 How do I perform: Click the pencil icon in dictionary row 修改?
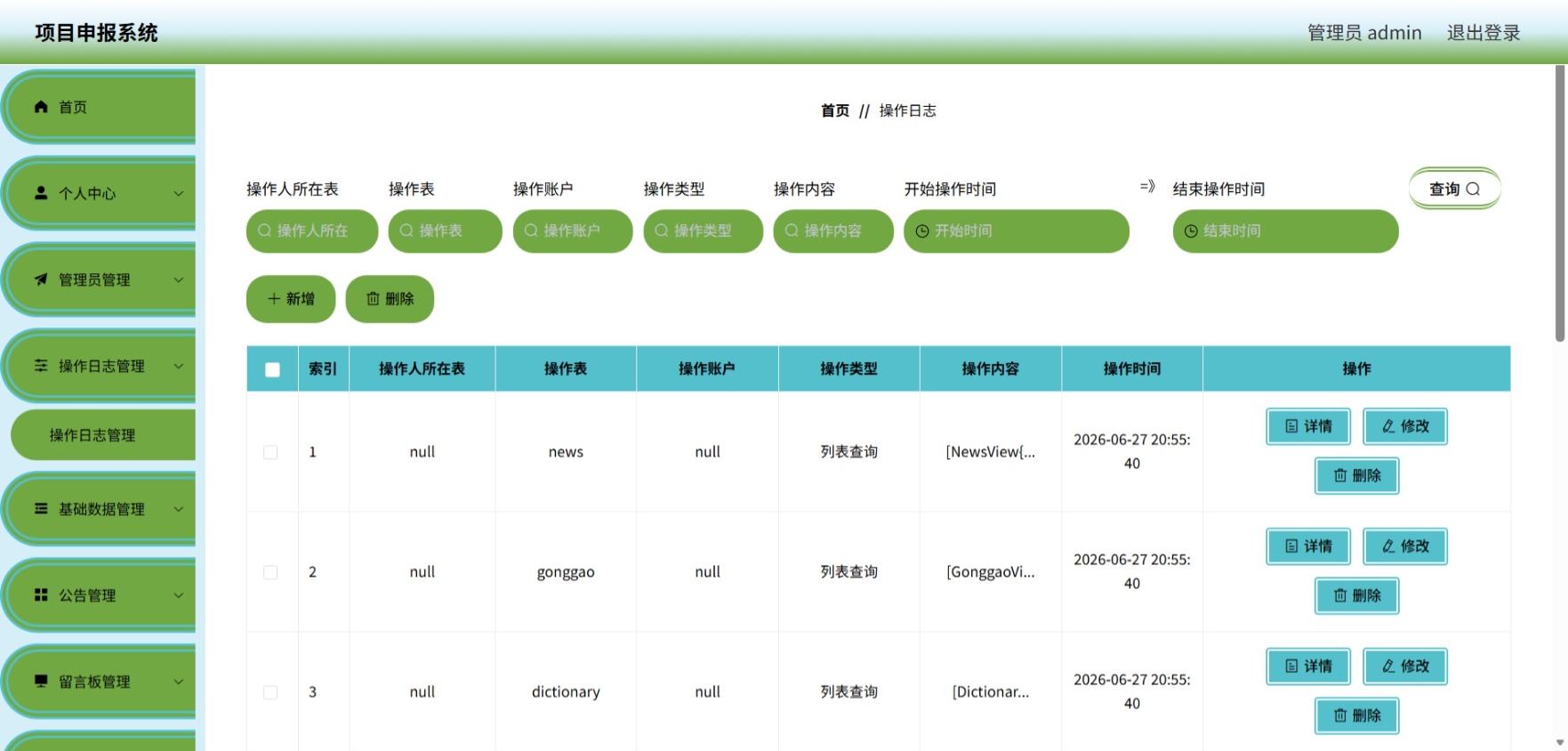pyautogui.click(x=1388, y=666)
